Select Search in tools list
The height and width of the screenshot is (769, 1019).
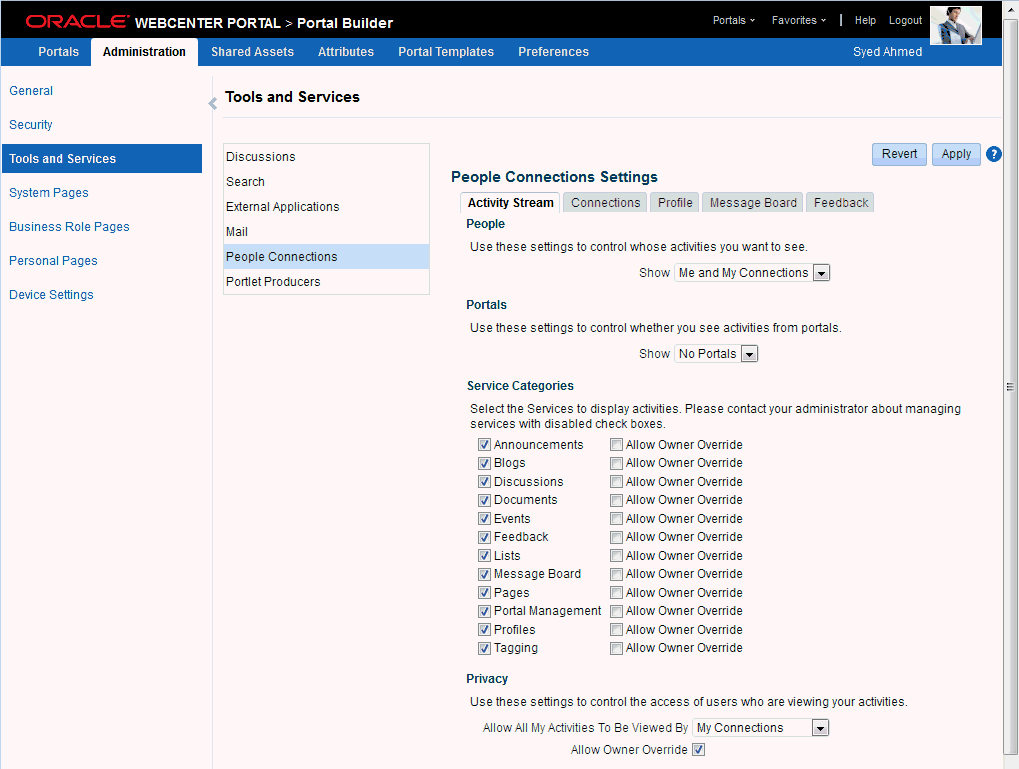coord(326,182)
